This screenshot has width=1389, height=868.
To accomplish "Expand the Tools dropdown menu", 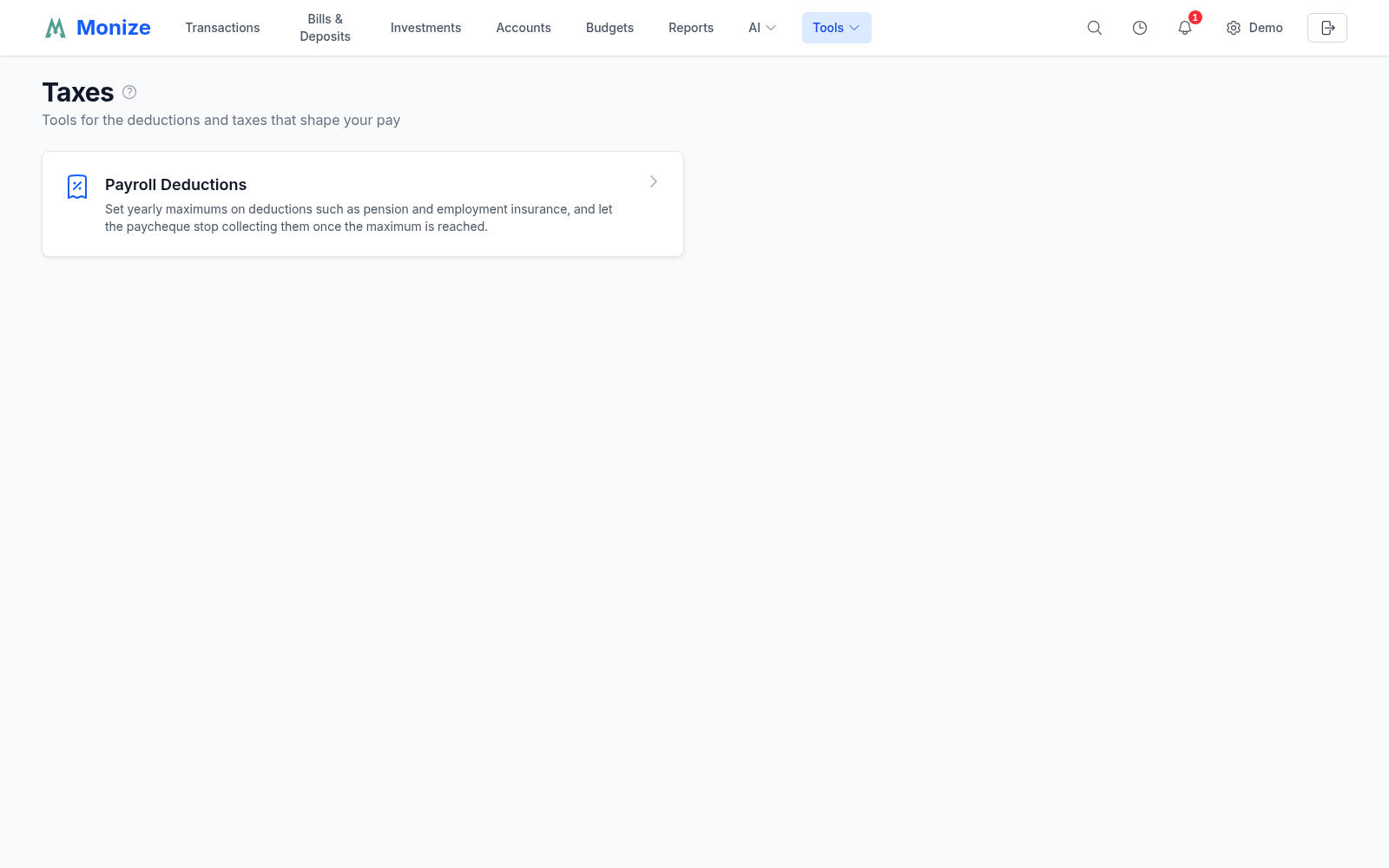I will pyautogui.click(x=837, y=28).
